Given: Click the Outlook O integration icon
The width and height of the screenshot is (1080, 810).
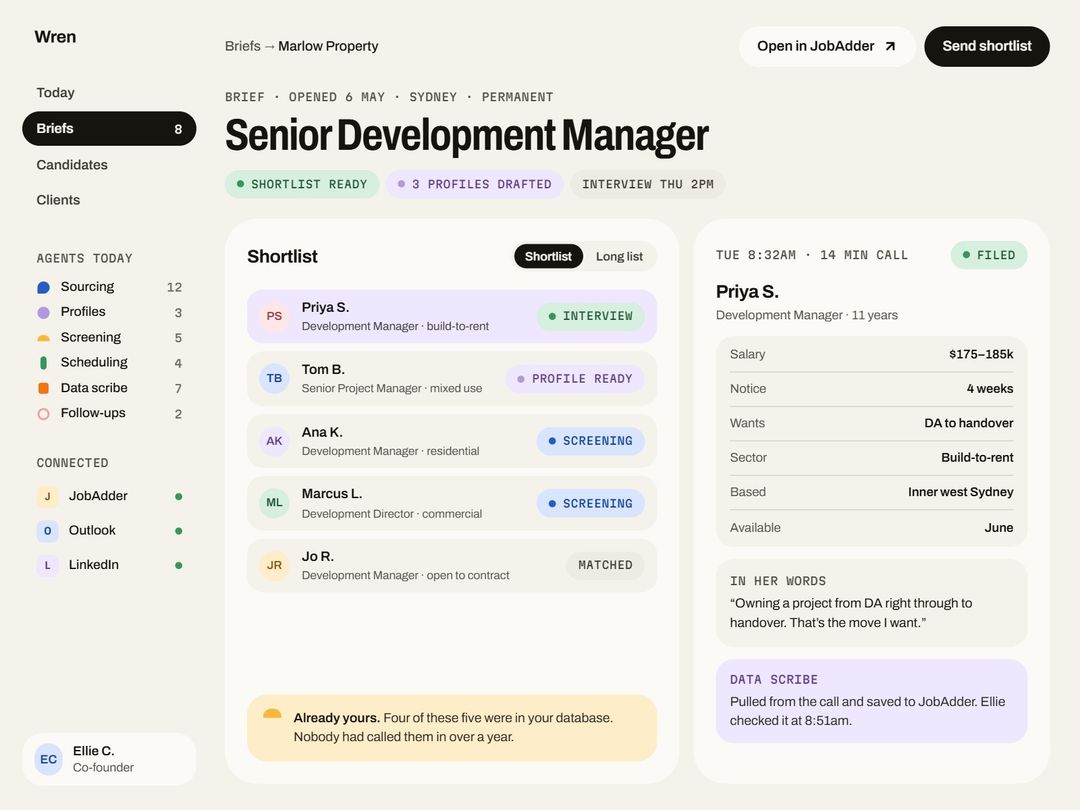Looking at the screenshot, I should (48, 530).
